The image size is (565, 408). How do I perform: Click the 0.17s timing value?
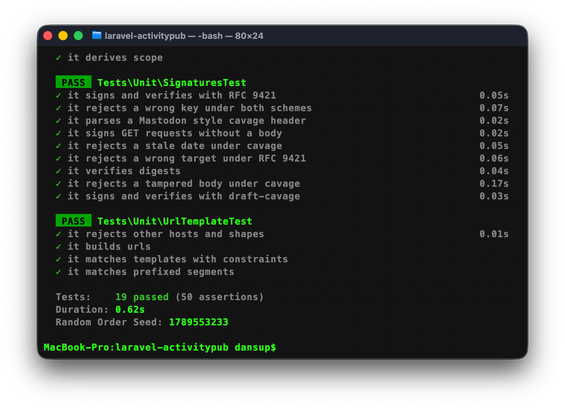tap(494, 184)
